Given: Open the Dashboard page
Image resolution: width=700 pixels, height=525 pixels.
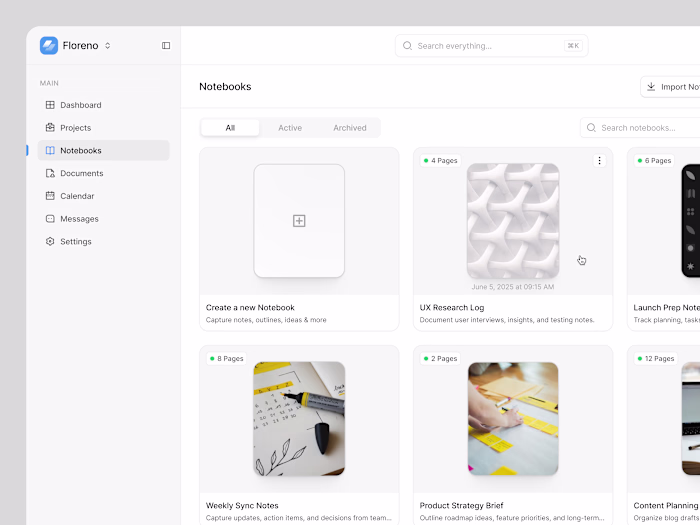Looking at the screenshot, I should click(x=104, y=105).
